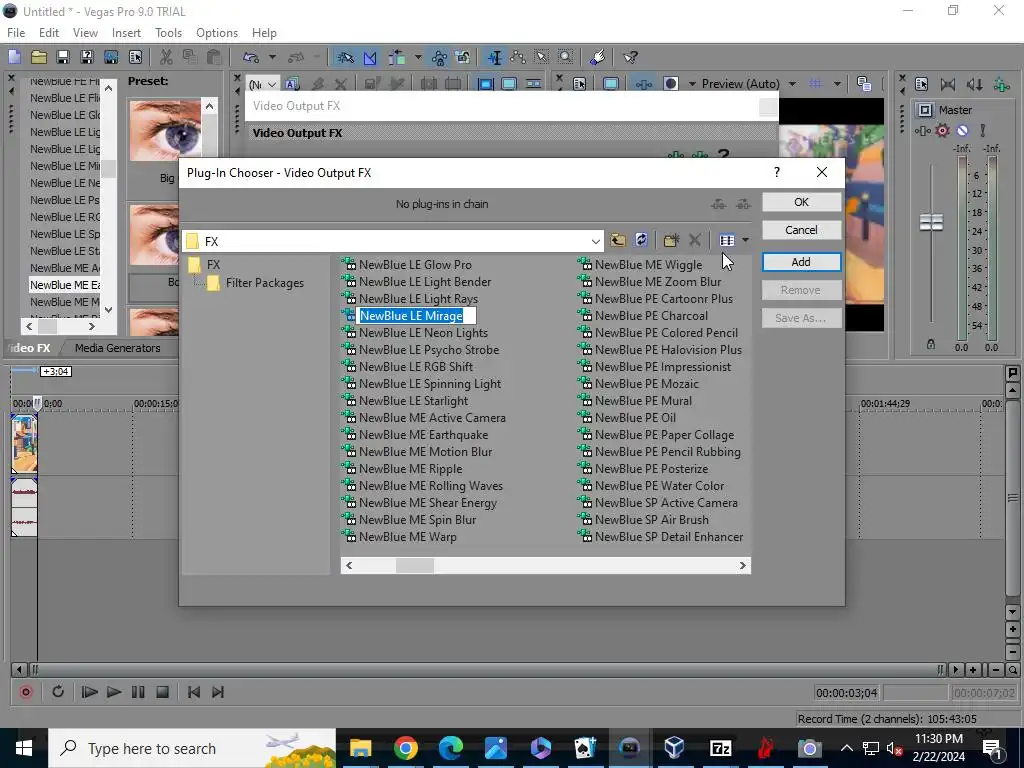Screen dimensions: 1024x768
Task: Select the Envelope edit tool
Action: (x=518, y=57)
